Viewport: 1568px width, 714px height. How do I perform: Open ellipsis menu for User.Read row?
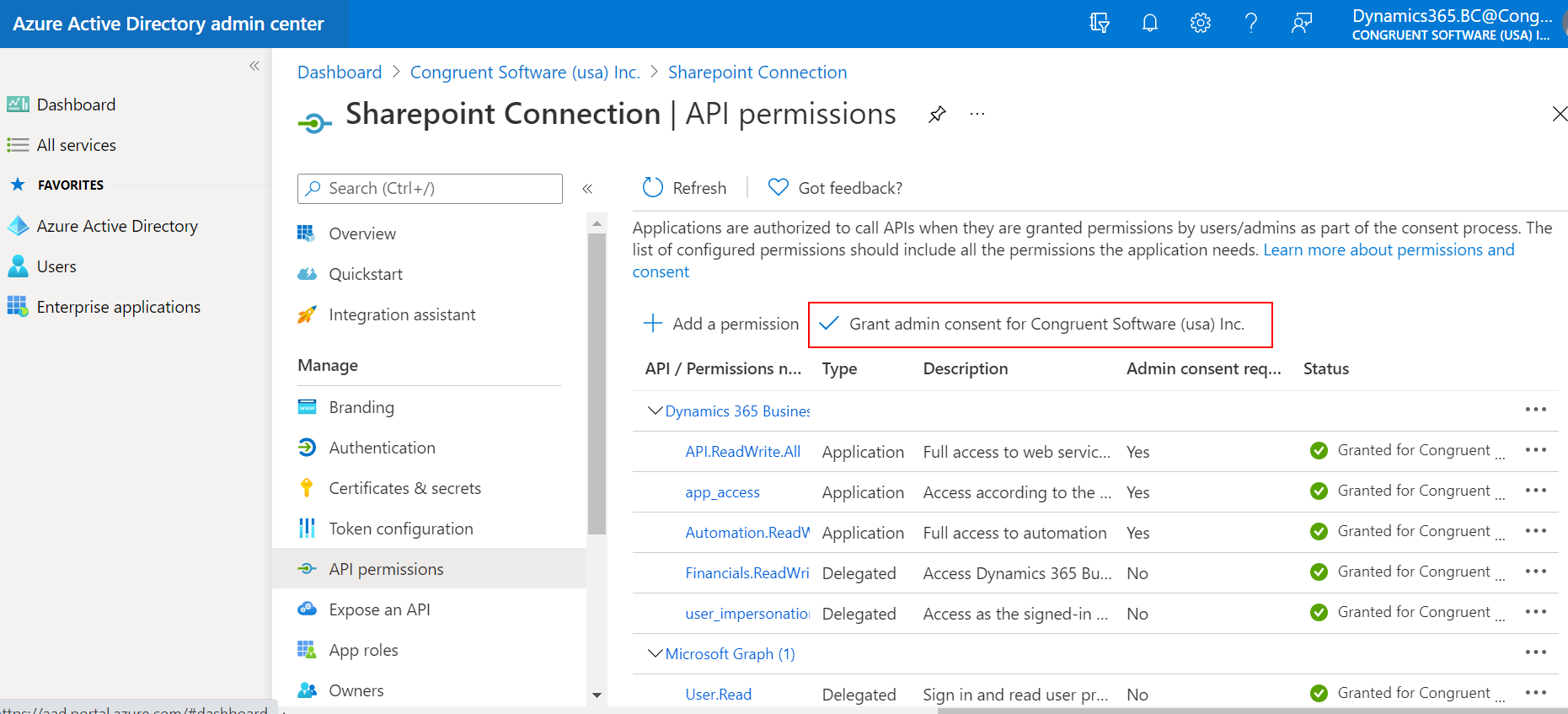click(x=1536, y=692)
